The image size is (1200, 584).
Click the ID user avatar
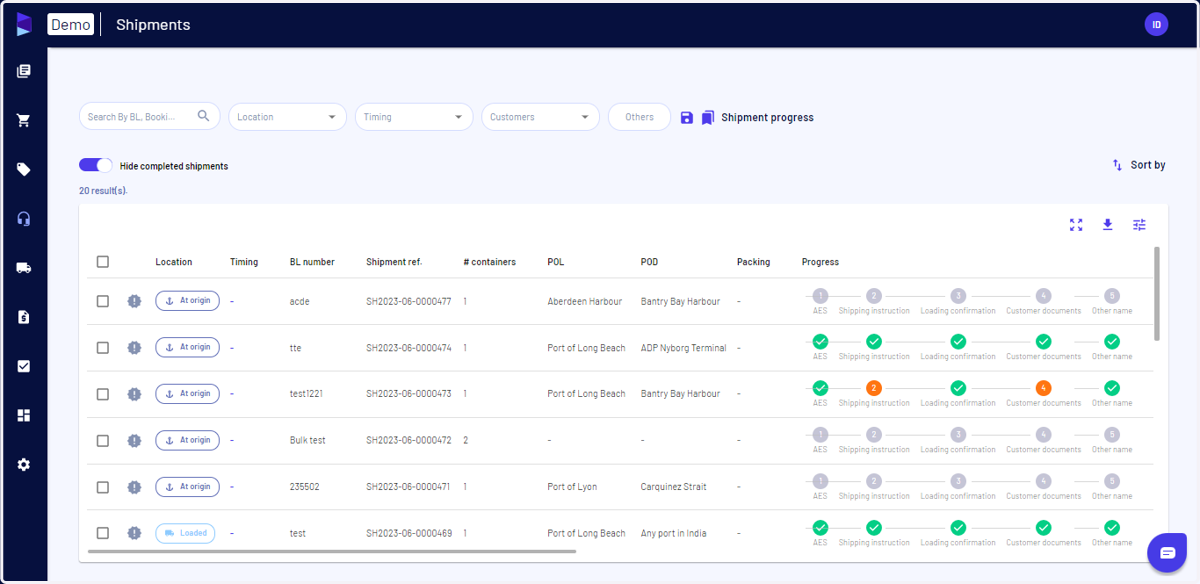pos(1156,24)
